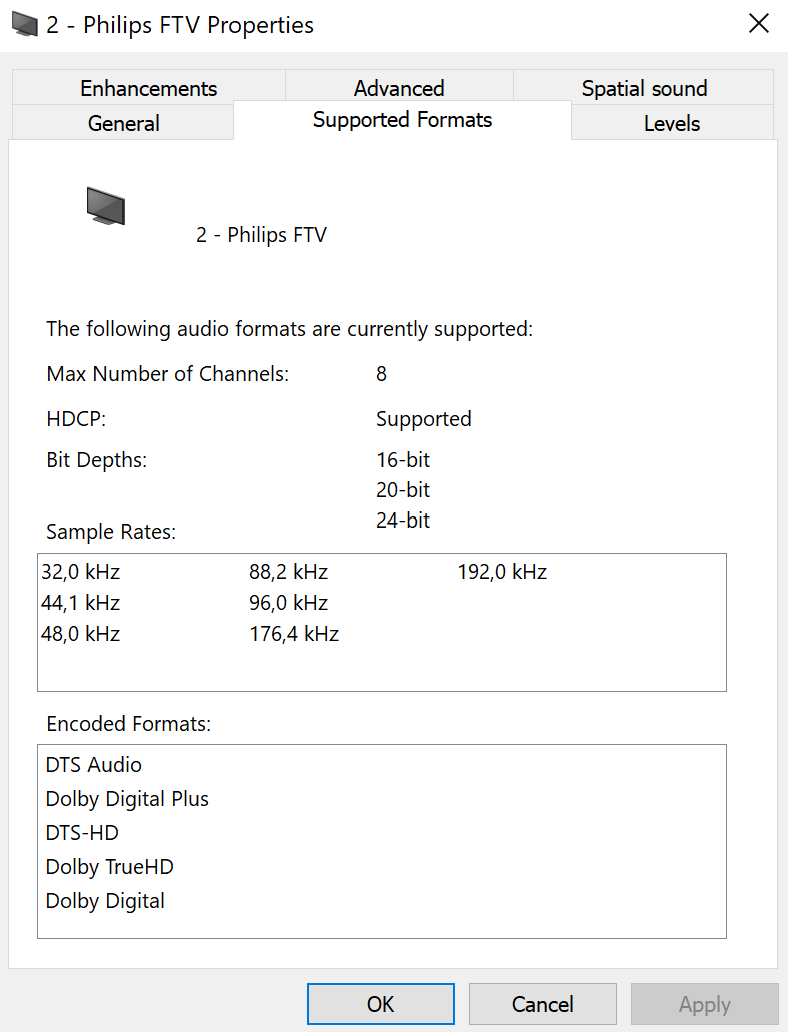Select the 32,0 kHz sample rate
Image resolution: width=788 pixels, height=1032 pixels.
pyautogui.click(x=81, y=573)
